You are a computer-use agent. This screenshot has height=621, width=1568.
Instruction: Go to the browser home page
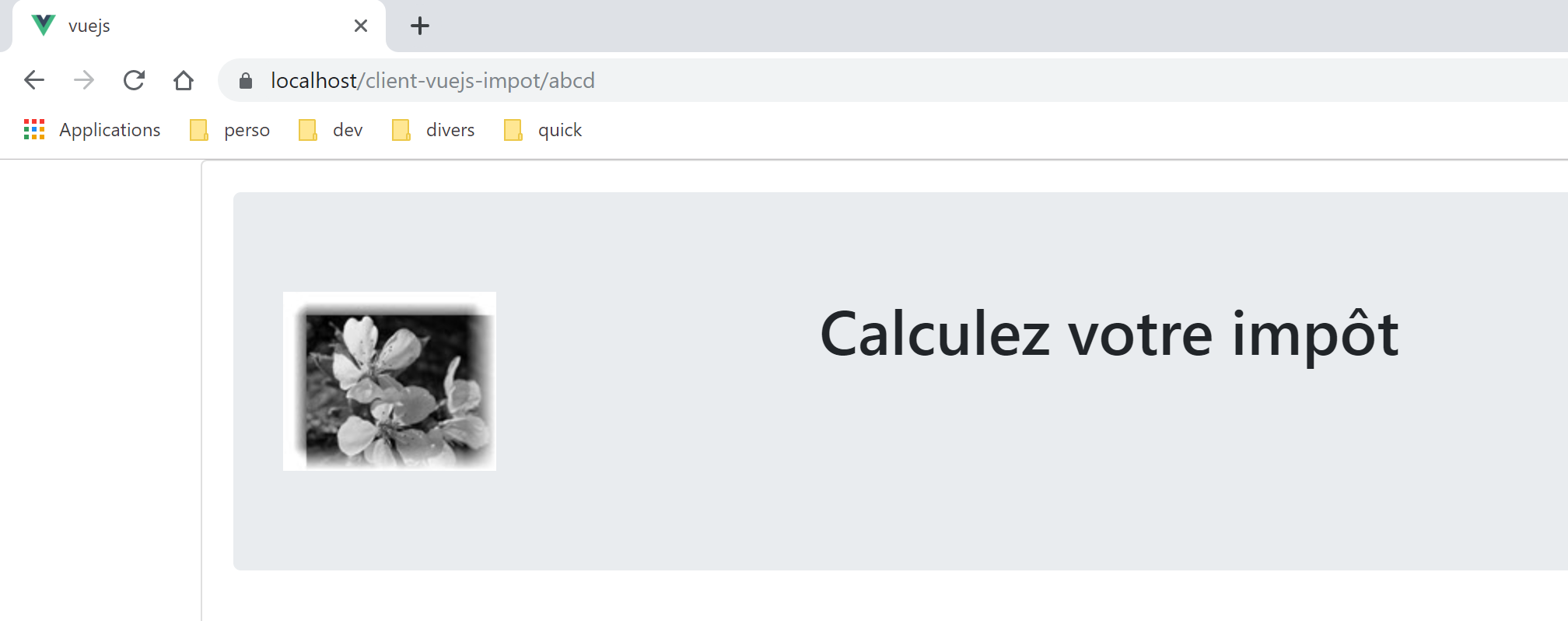(184, 80)
